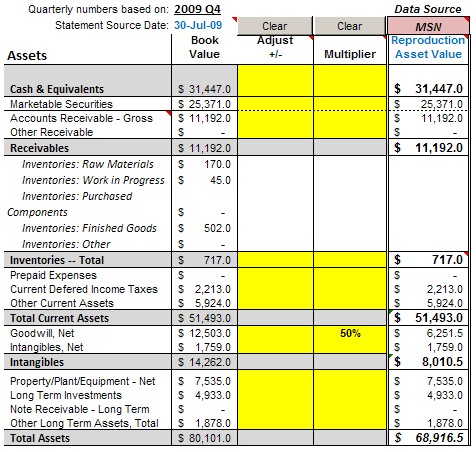
Task: Click Note Receivable - Long Term label
Action: coord(80,409)
